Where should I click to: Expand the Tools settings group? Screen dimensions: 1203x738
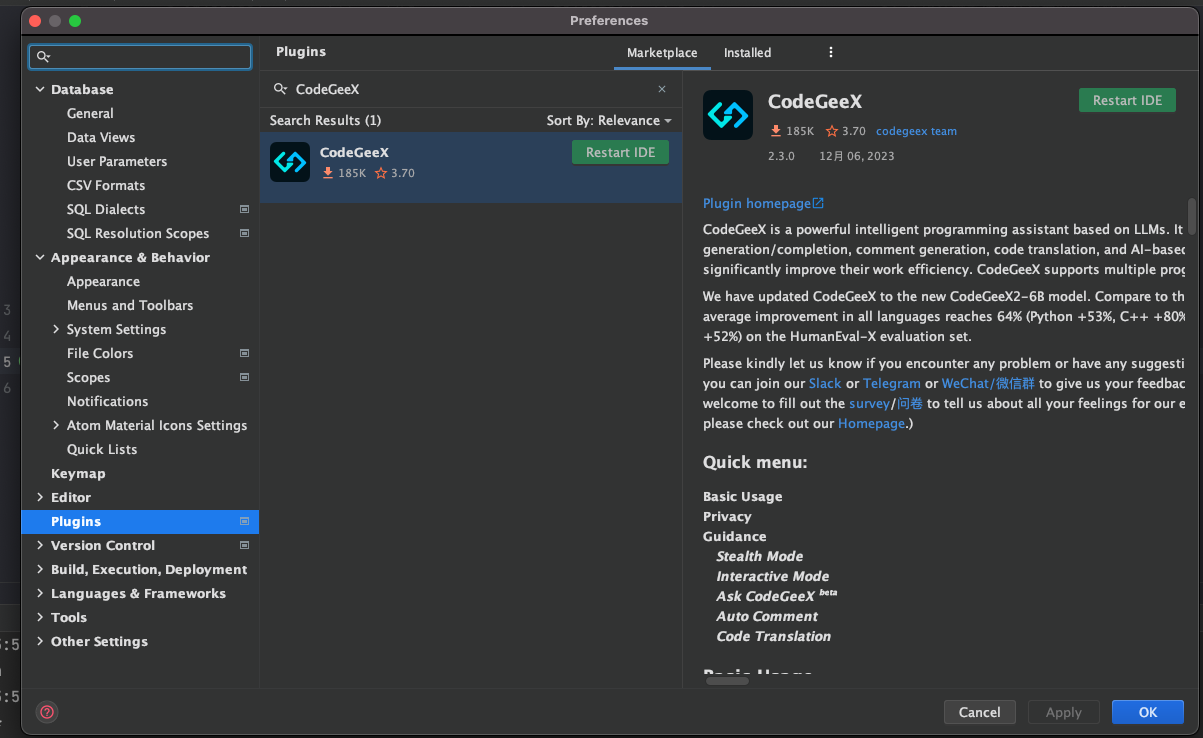(x=40, y=617)
